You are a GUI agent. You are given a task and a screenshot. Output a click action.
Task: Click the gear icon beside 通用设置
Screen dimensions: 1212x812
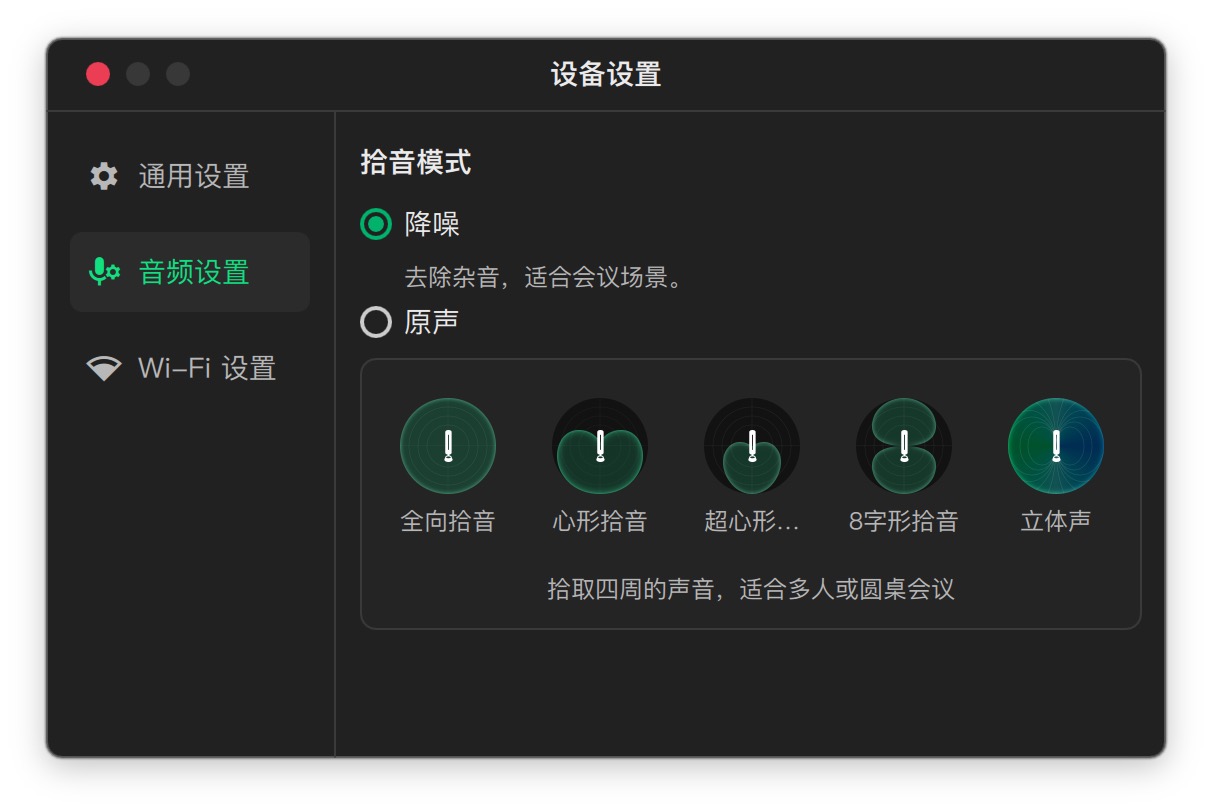(x=104, y=176)
